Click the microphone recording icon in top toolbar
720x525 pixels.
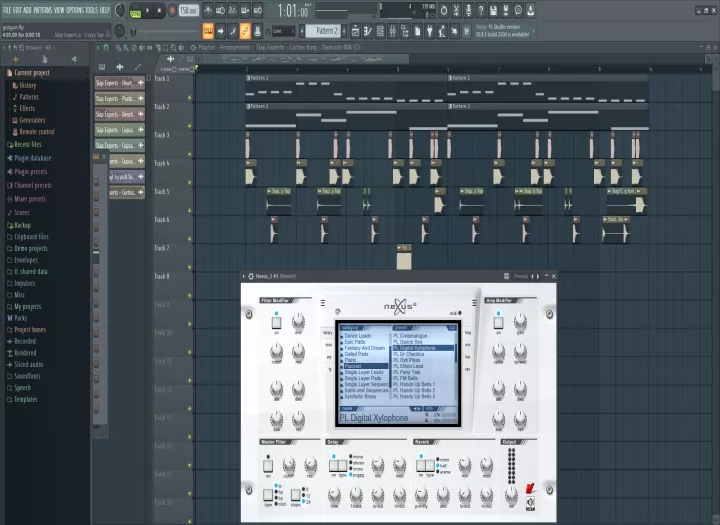468,10
